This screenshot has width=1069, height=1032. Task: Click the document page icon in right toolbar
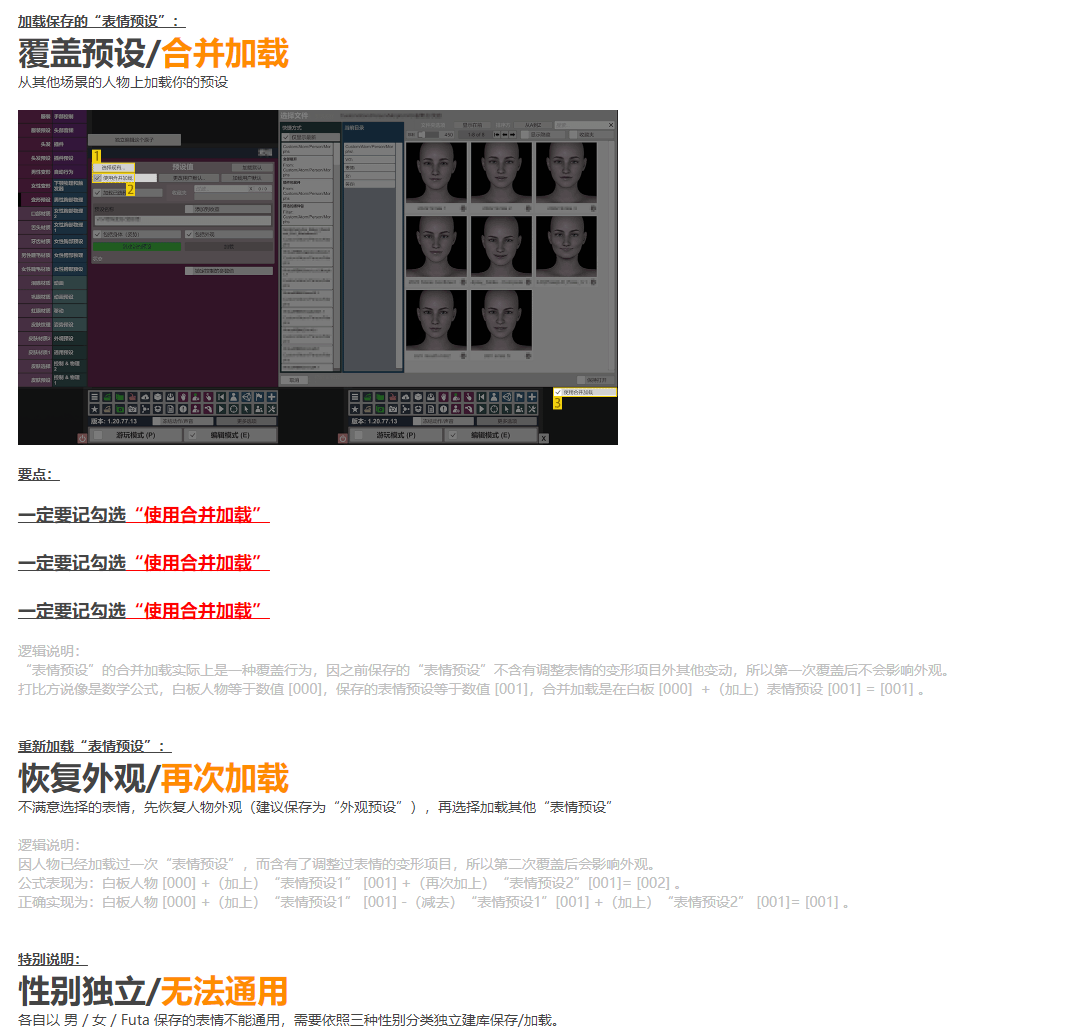click(x=430, y=410)
